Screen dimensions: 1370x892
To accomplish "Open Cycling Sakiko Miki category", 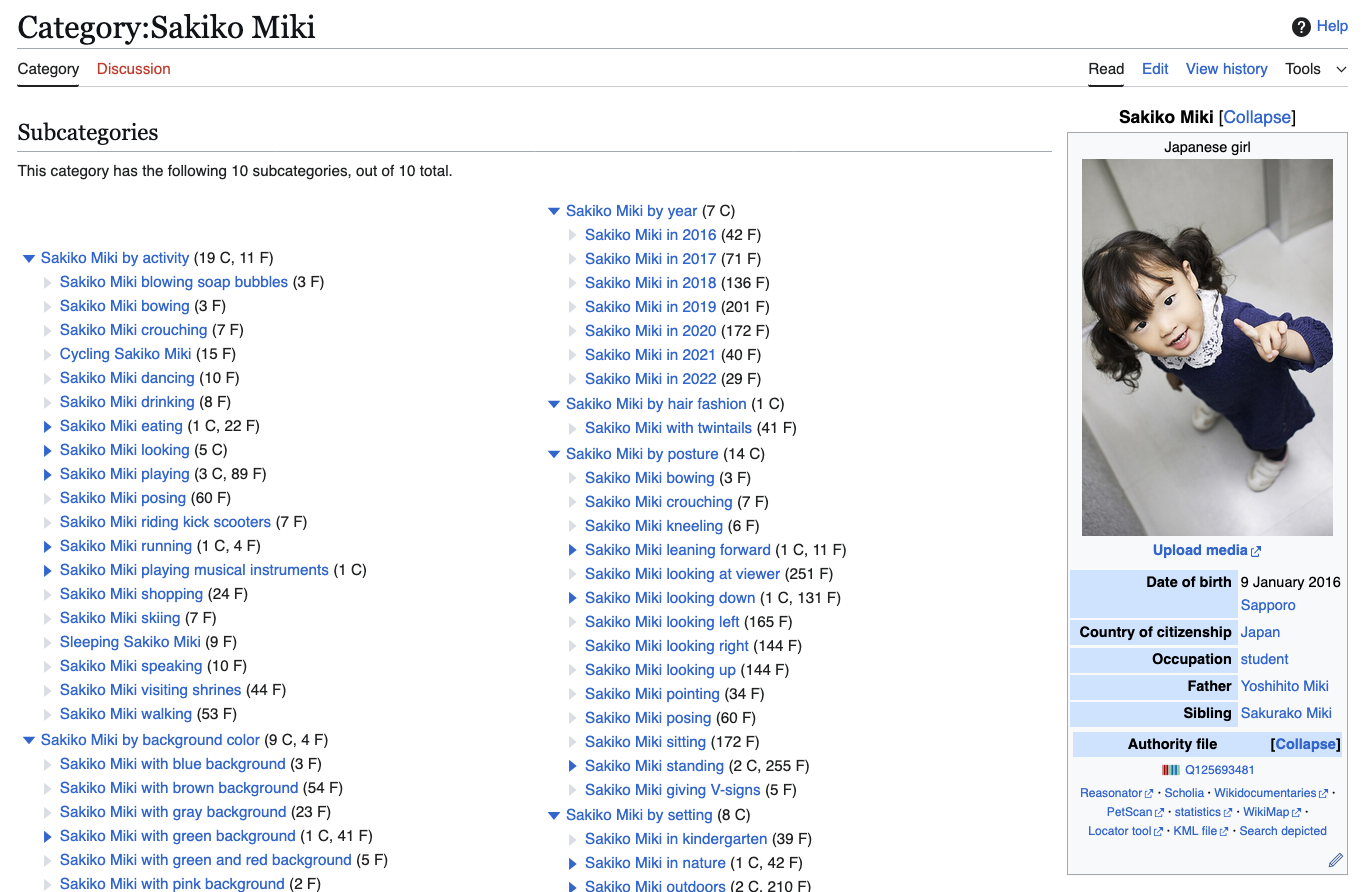I will click(125, 354).
